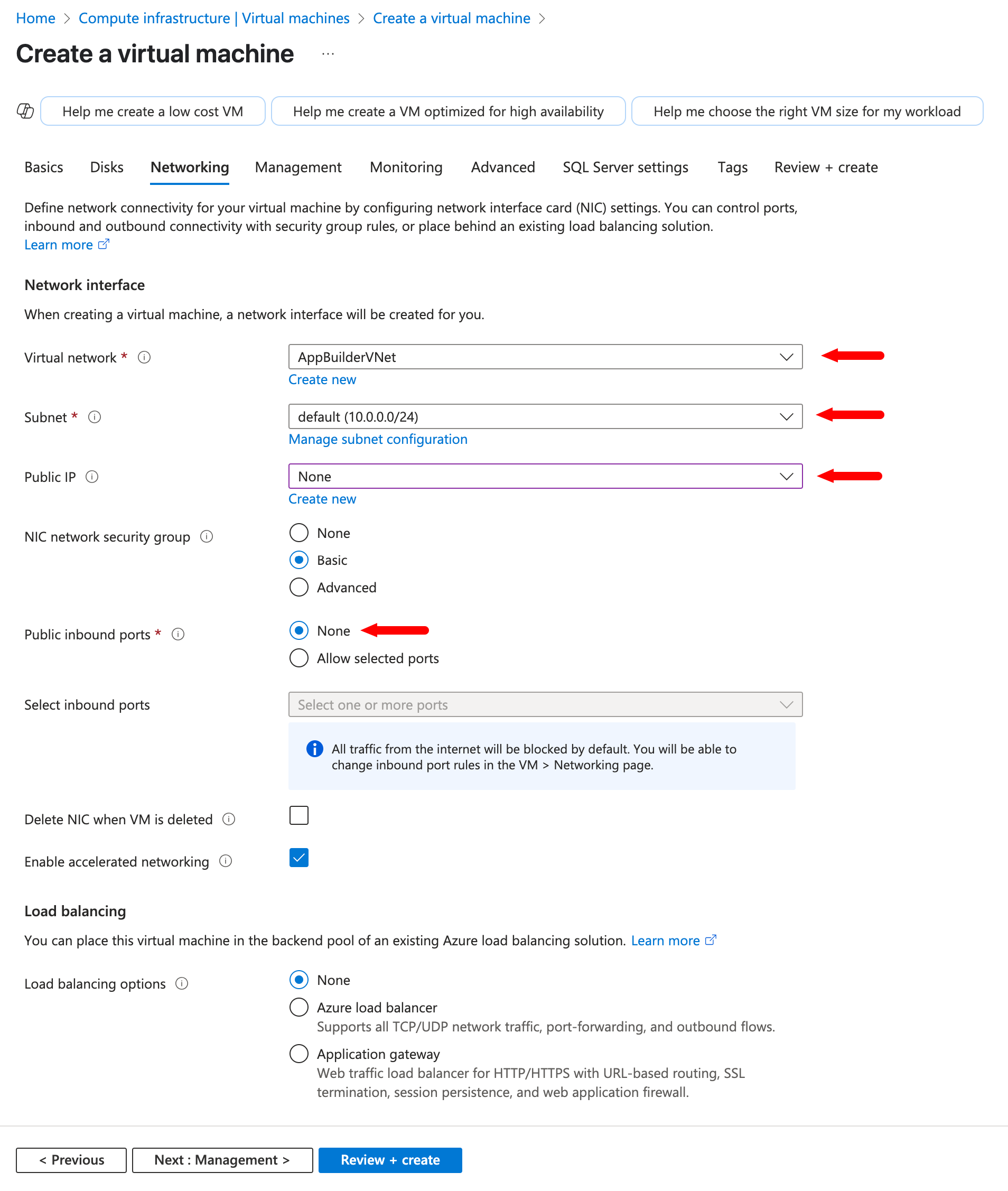Uncheck Enable accelerated networking checkbox
Screen dimensions: 1008x1191
(299, 857)
